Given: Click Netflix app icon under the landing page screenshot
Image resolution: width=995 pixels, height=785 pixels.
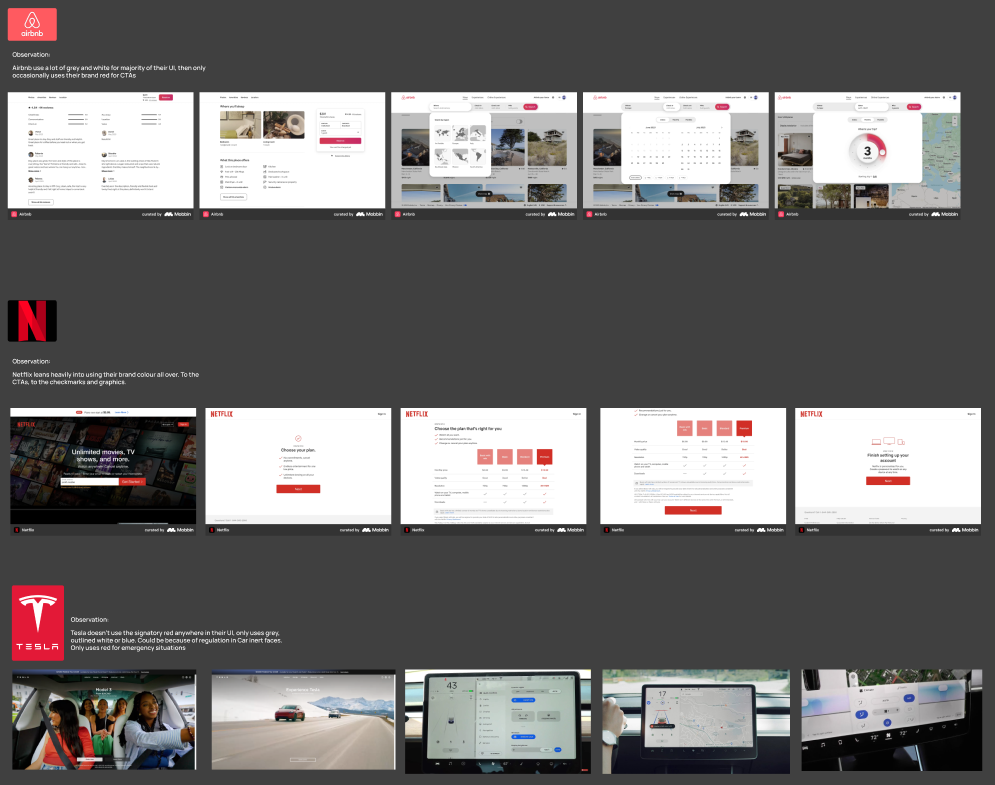Looking at the screenshot, I should (16, 530).
